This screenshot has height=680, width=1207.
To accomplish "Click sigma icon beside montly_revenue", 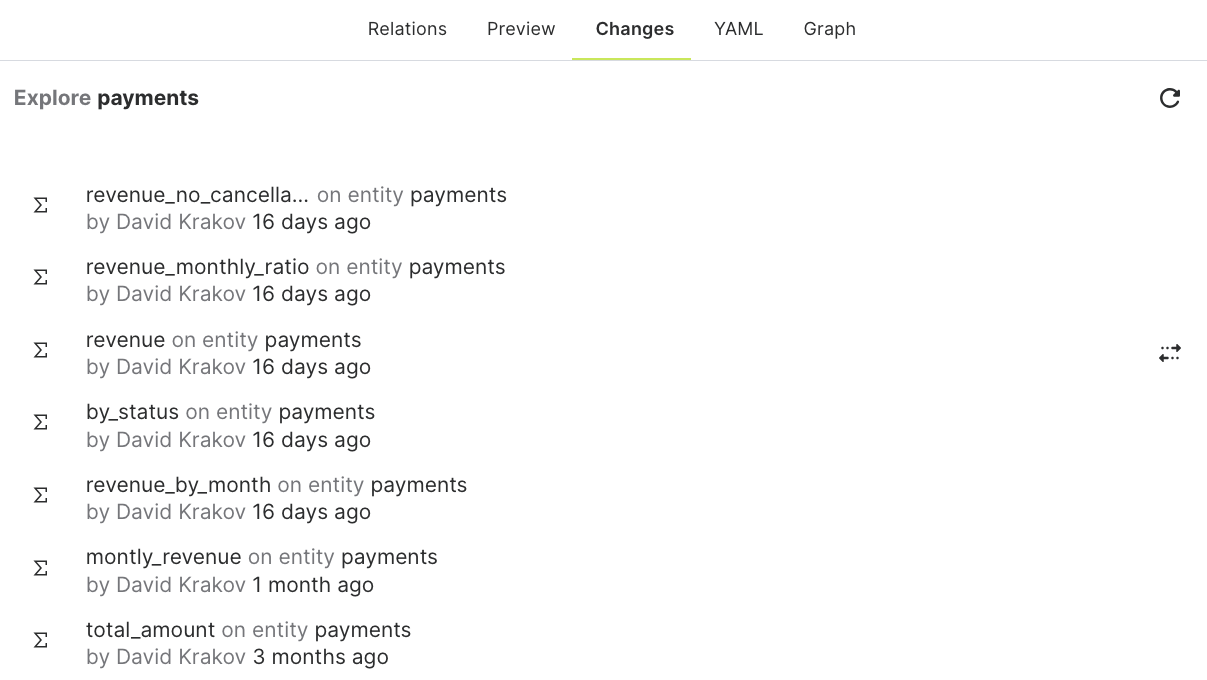I will (x=41, y=568).
